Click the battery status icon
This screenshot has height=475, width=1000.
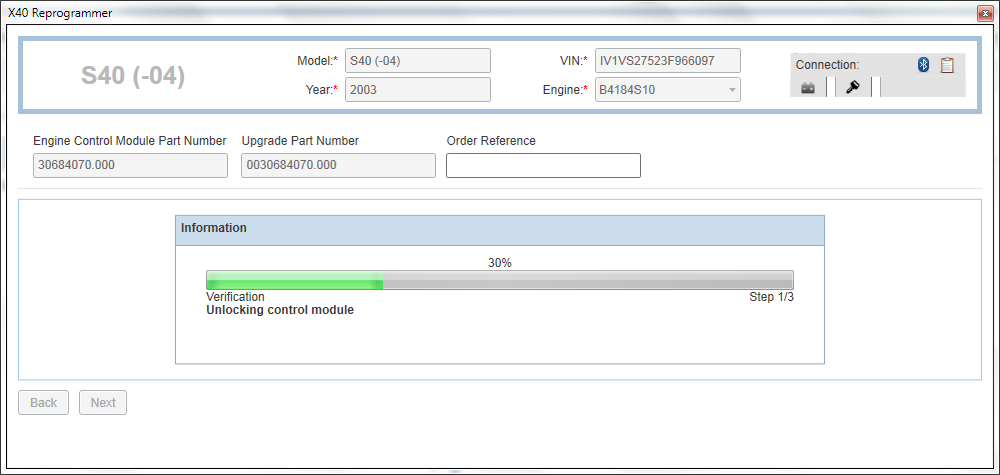point(808,88)
